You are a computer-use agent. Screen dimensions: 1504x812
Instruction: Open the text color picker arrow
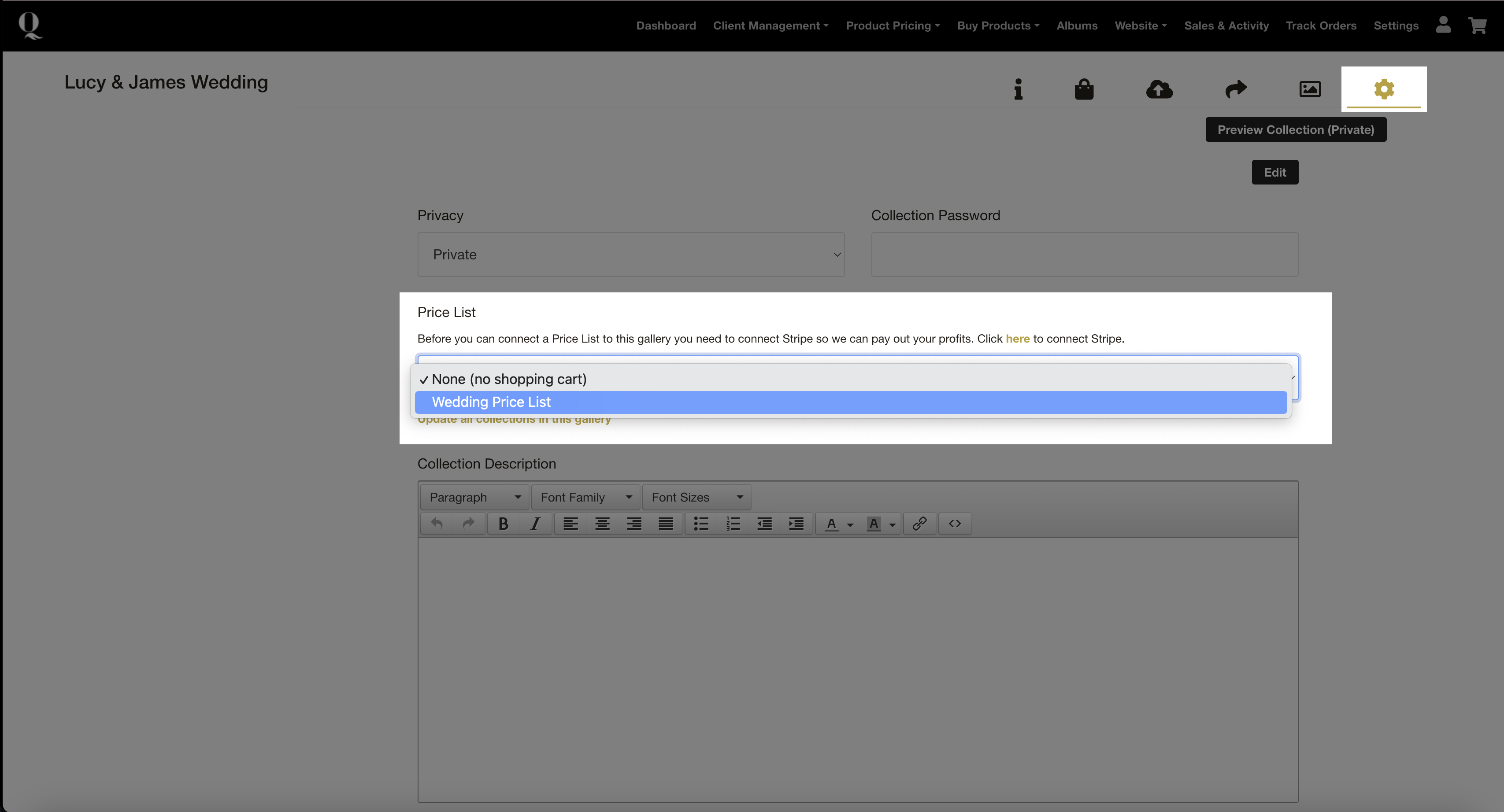tap(850, 525)
